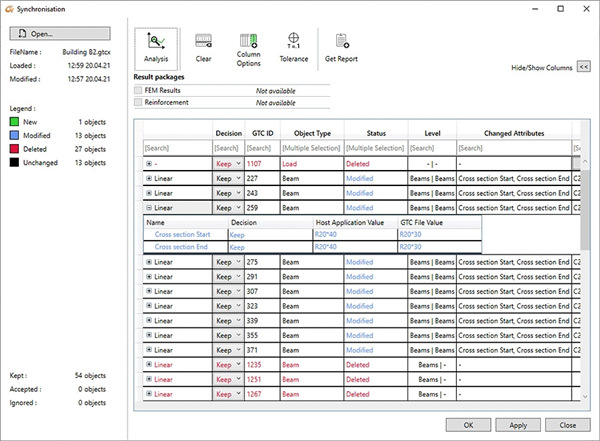The width and height of the screenshot is (600, 441).
Task: Open Decision dropdown for beam 275
Action: click(x=238, y=262)
